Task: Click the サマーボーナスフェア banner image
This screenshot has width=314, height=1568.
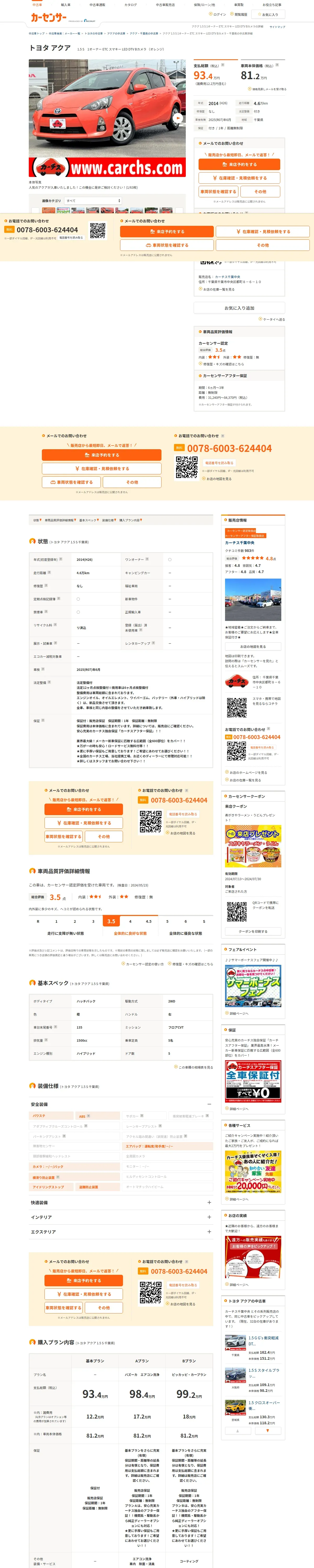Action: point(253,985)
